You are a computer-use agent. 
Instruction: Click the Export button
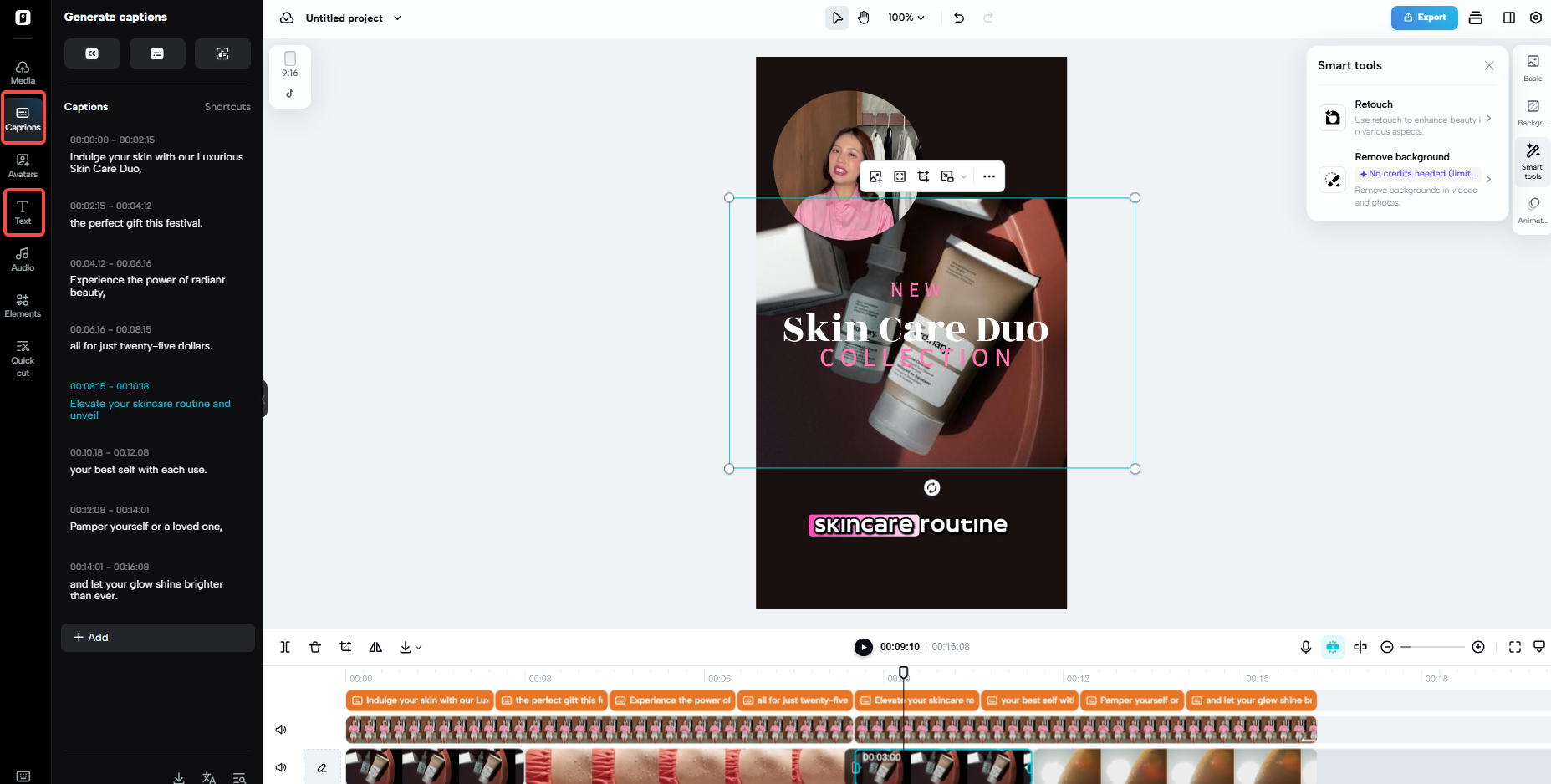(1424, 17)
